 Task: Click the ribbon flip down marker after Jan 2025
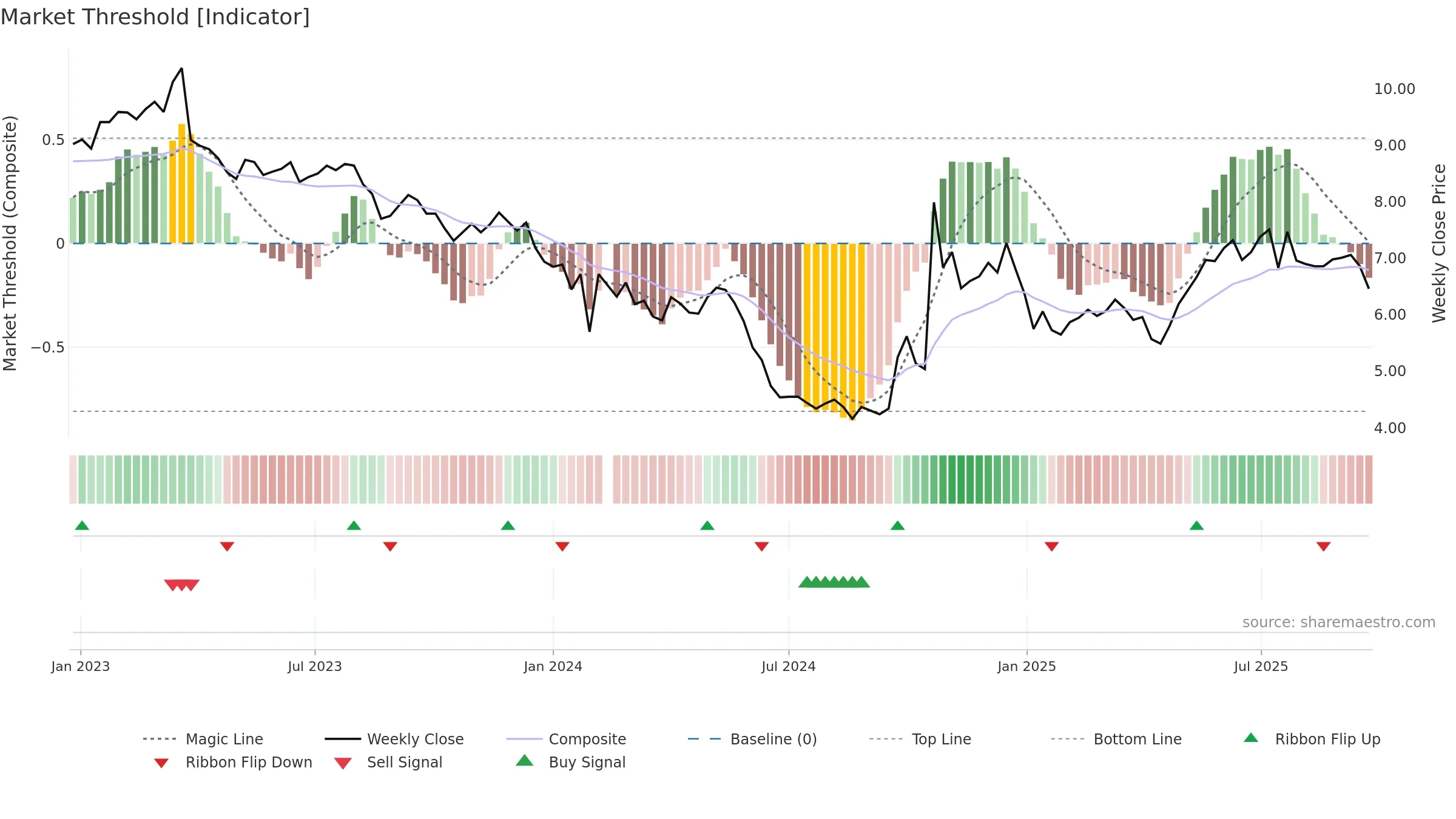(x=1052, y=547)
